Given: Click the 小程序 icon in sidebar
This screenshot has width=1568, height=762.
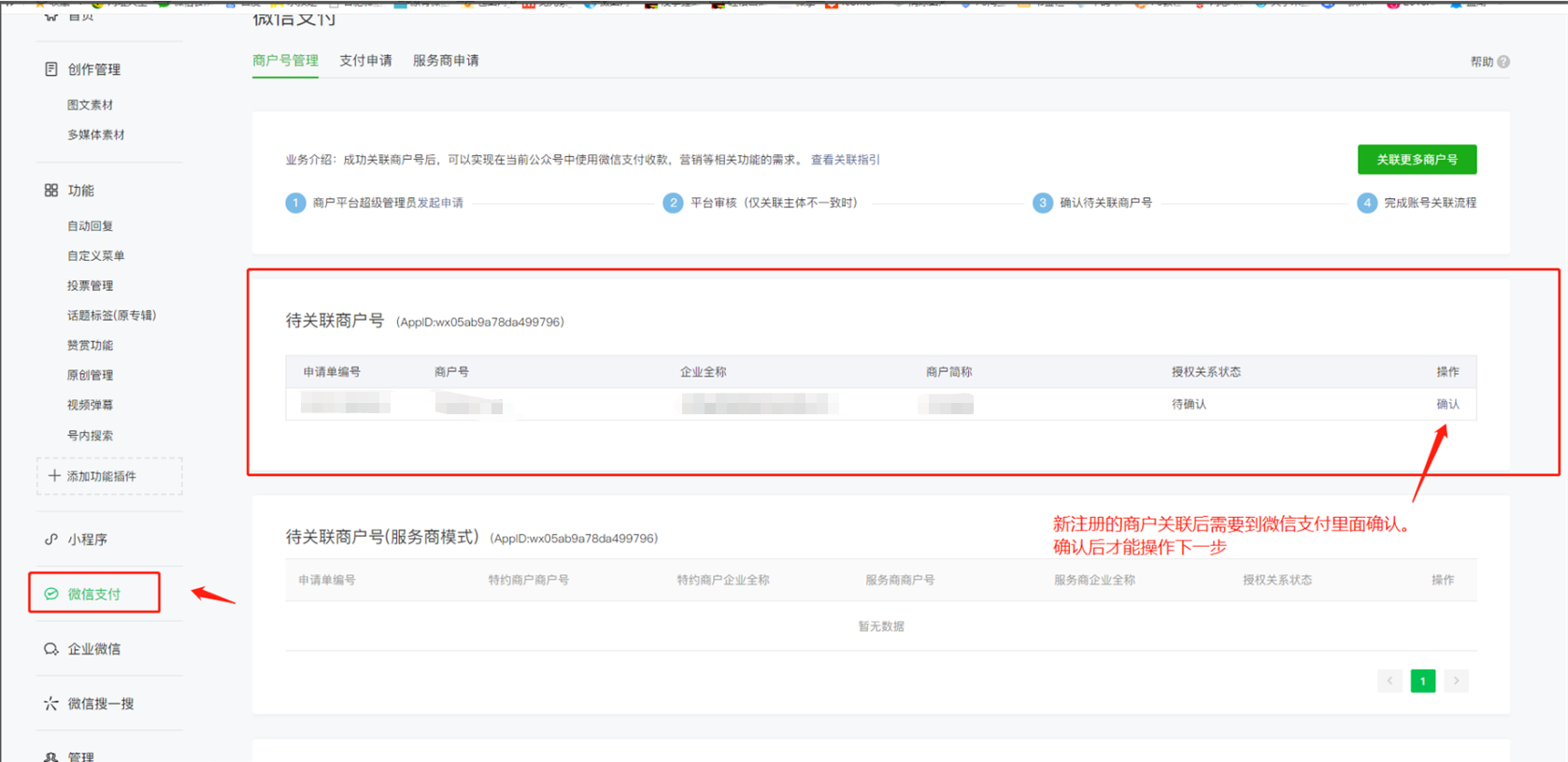Looking at the screenshot, I should (50, 539).
